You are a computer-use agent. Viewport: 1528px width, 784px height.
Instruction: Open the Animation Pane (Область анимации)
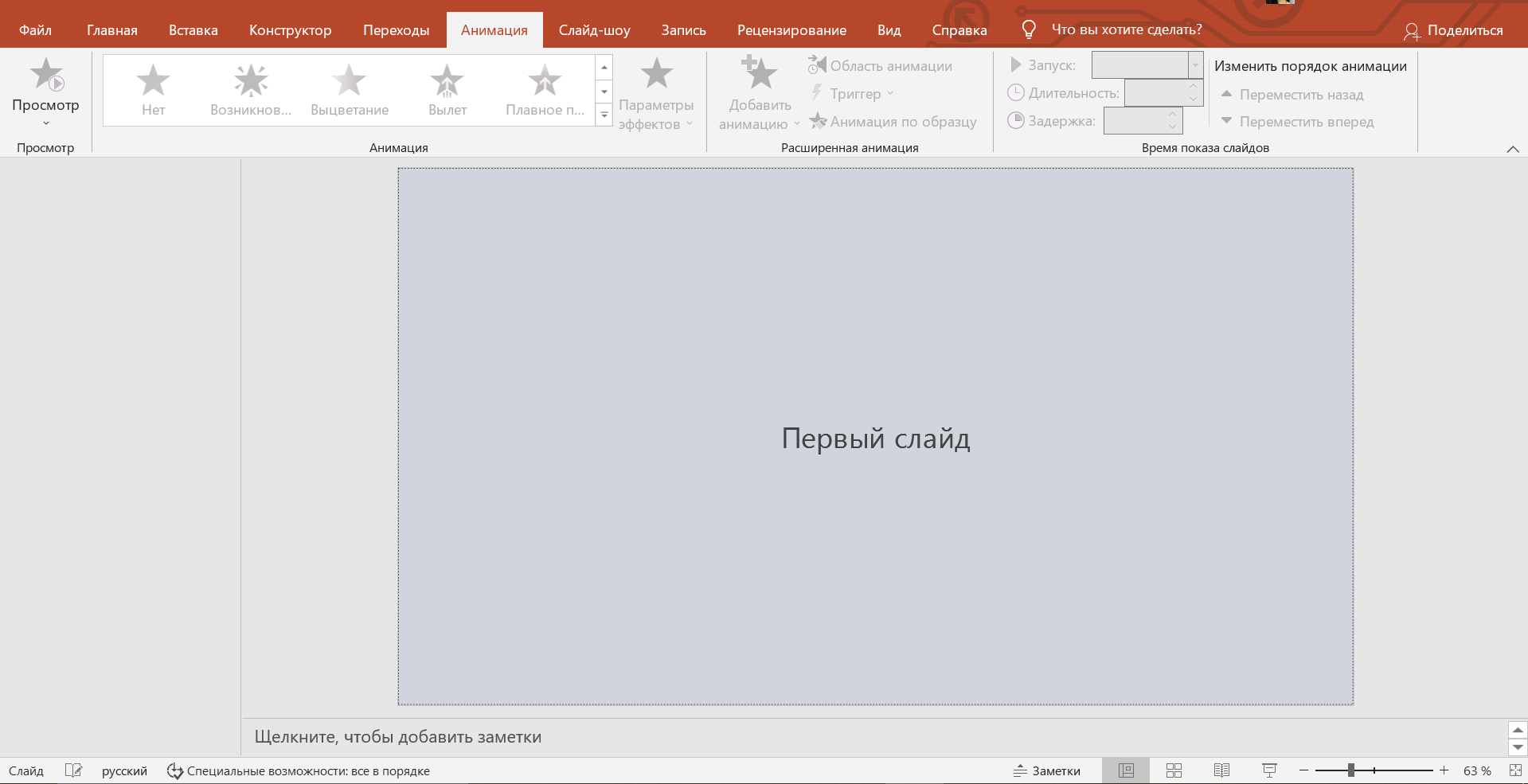tap(880, 66)
